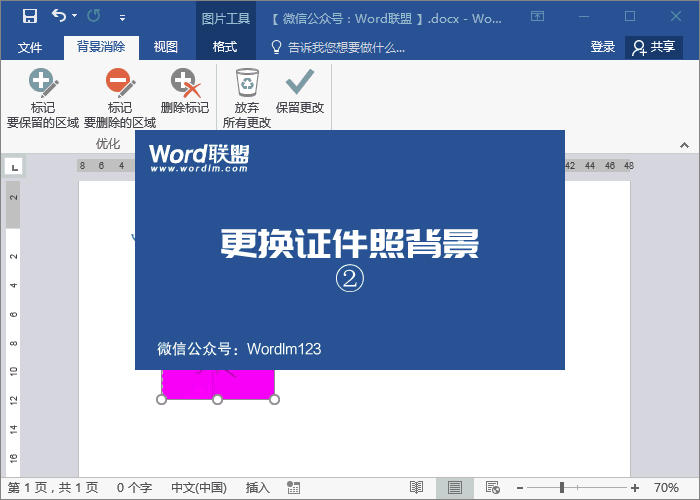Open zoom dialog via 70%
Viewport: 700px width, 500px height.
(666, 488)
